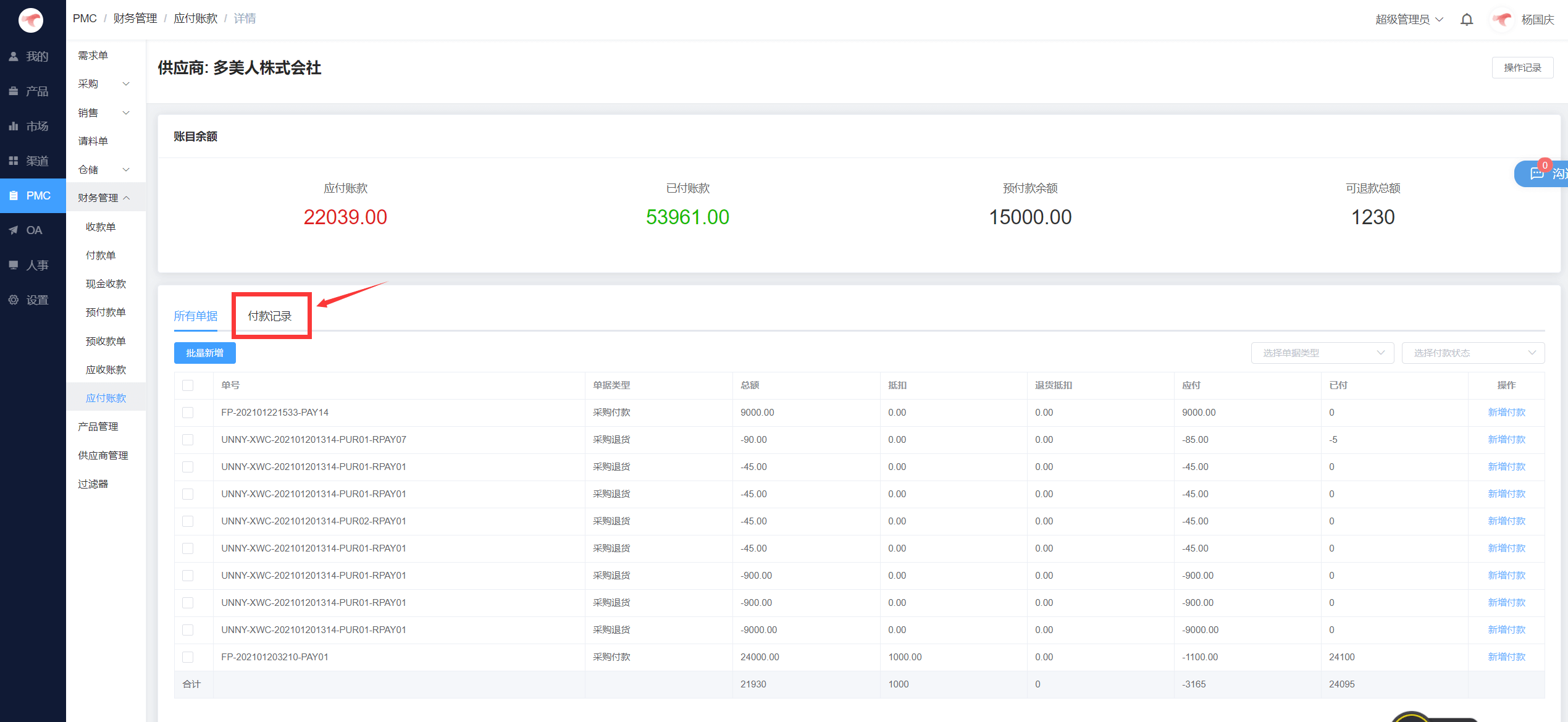Toggle the select-all header checkbox
1568x722 pixels.
point(188,385)
